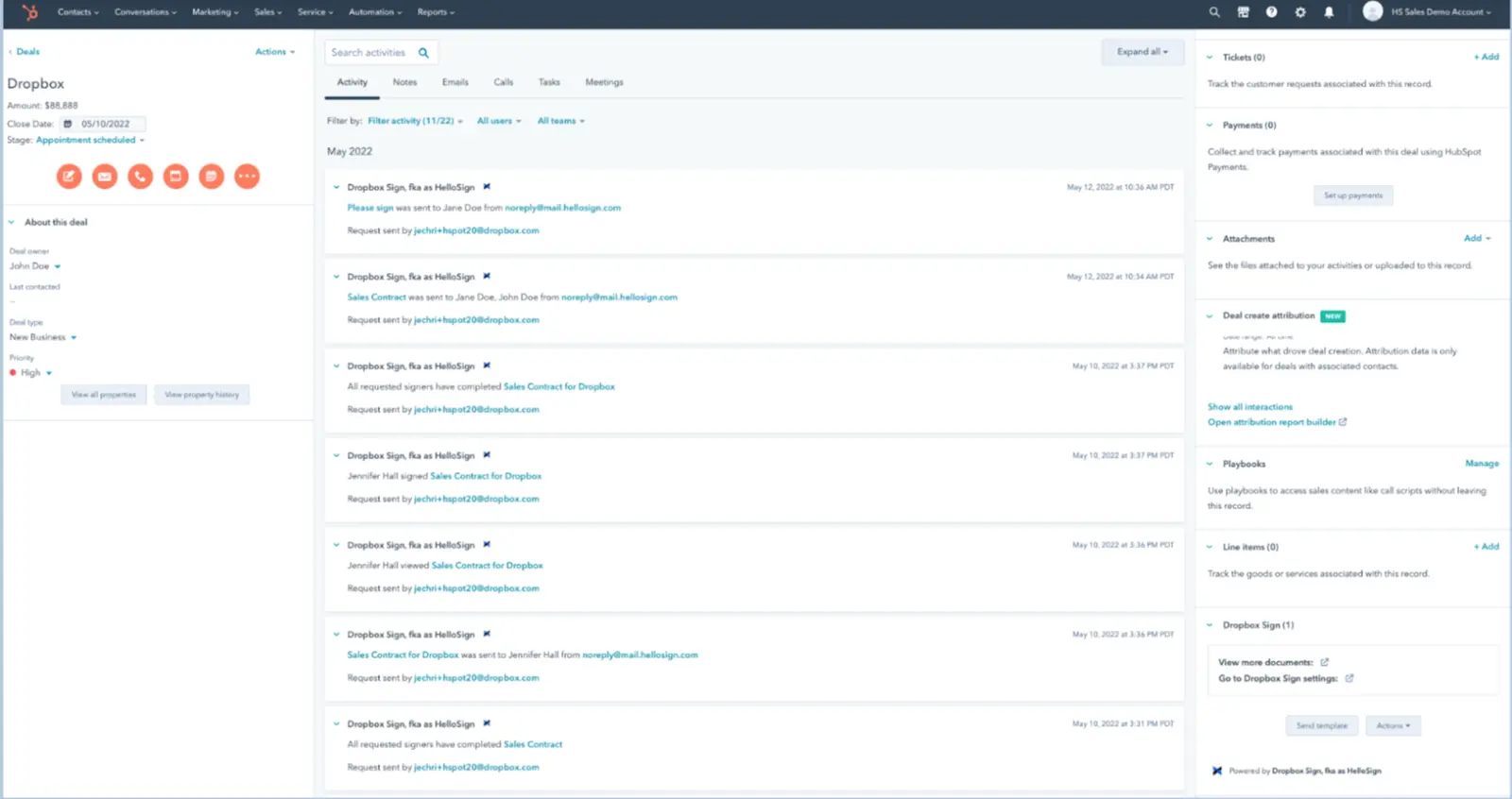The image size is (1512, 799).
Task: Open Dropbox Sign Actions dropdown beside Send template
Action: click(x=1393, y=725)
